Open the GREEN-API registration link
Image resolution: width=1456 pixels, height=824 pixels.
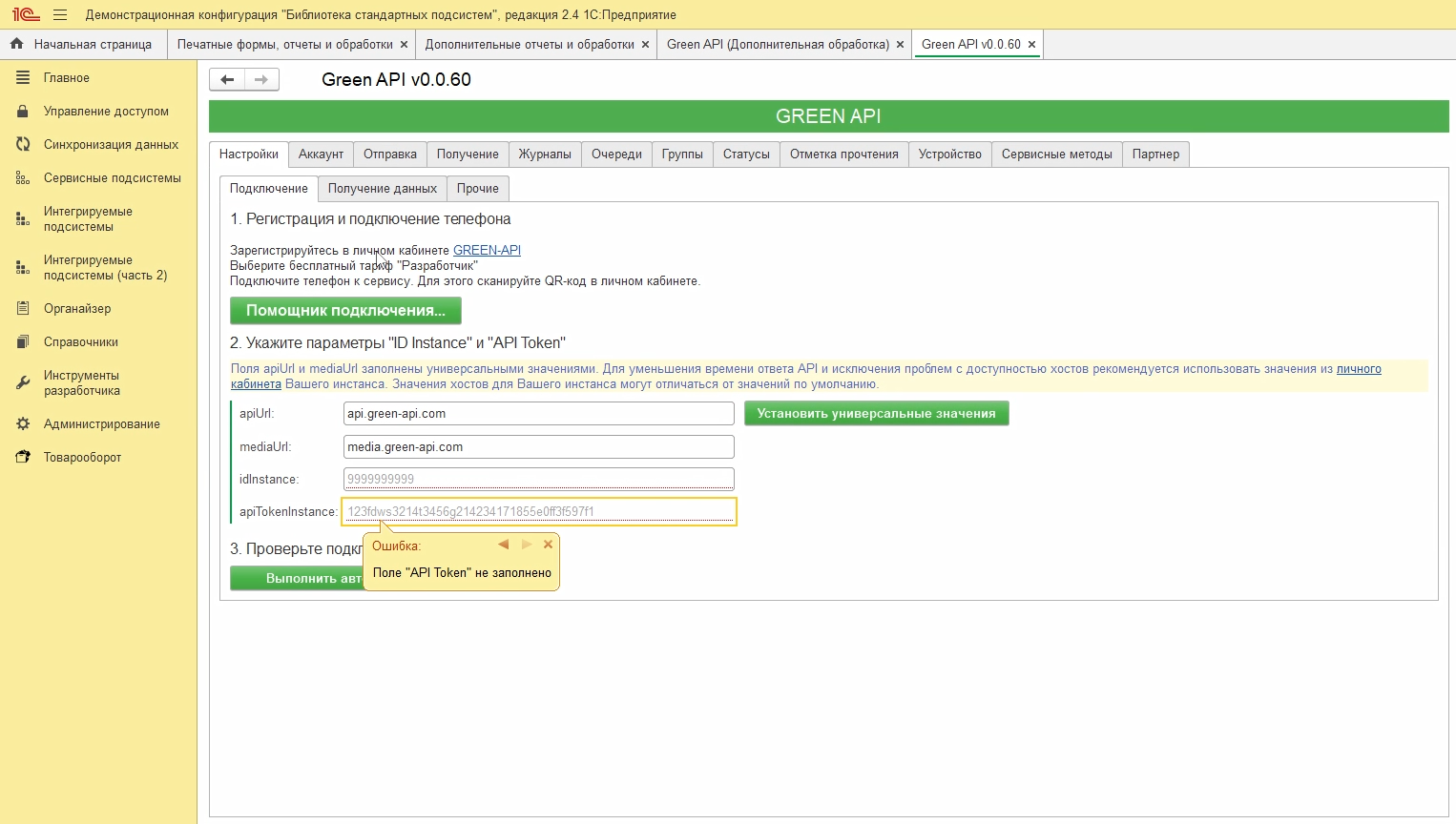tap(487, 250)
